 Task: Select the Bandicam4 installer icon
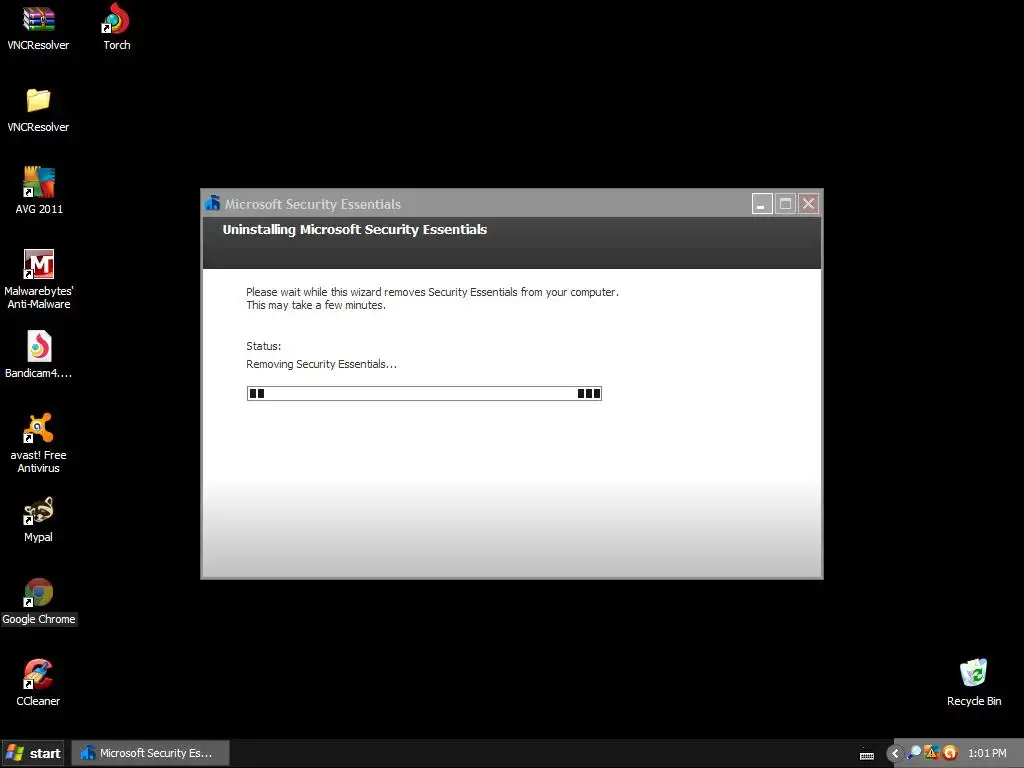click(x=39, y=346)
